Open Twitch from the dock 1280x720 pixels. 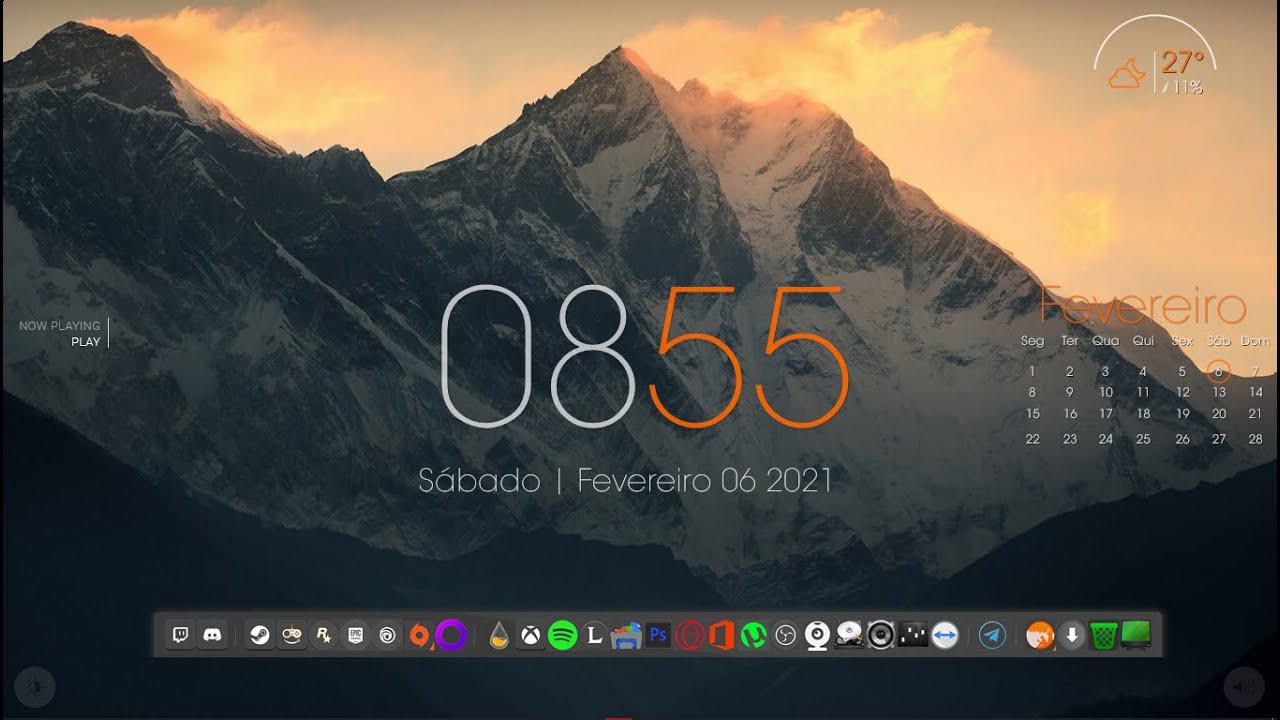180,635
